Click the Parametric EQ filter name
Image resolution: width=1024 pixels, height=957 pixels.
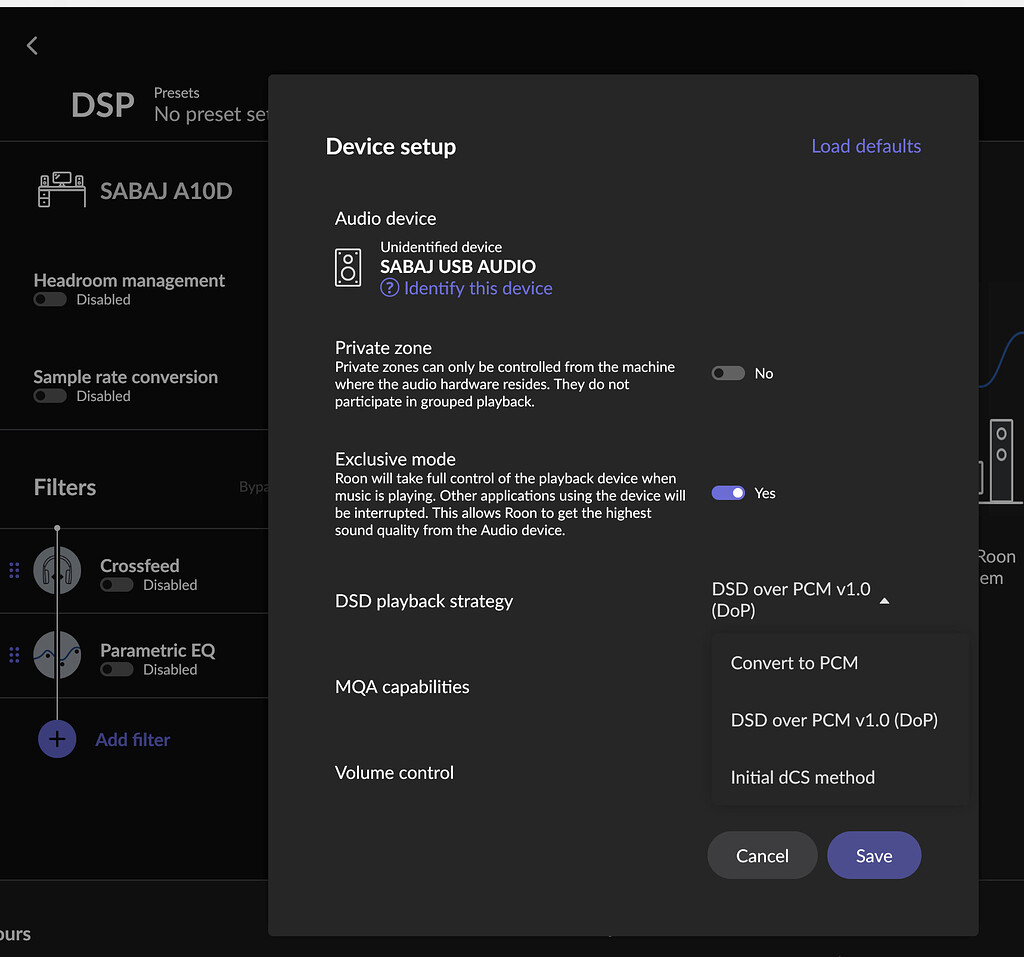157,651
